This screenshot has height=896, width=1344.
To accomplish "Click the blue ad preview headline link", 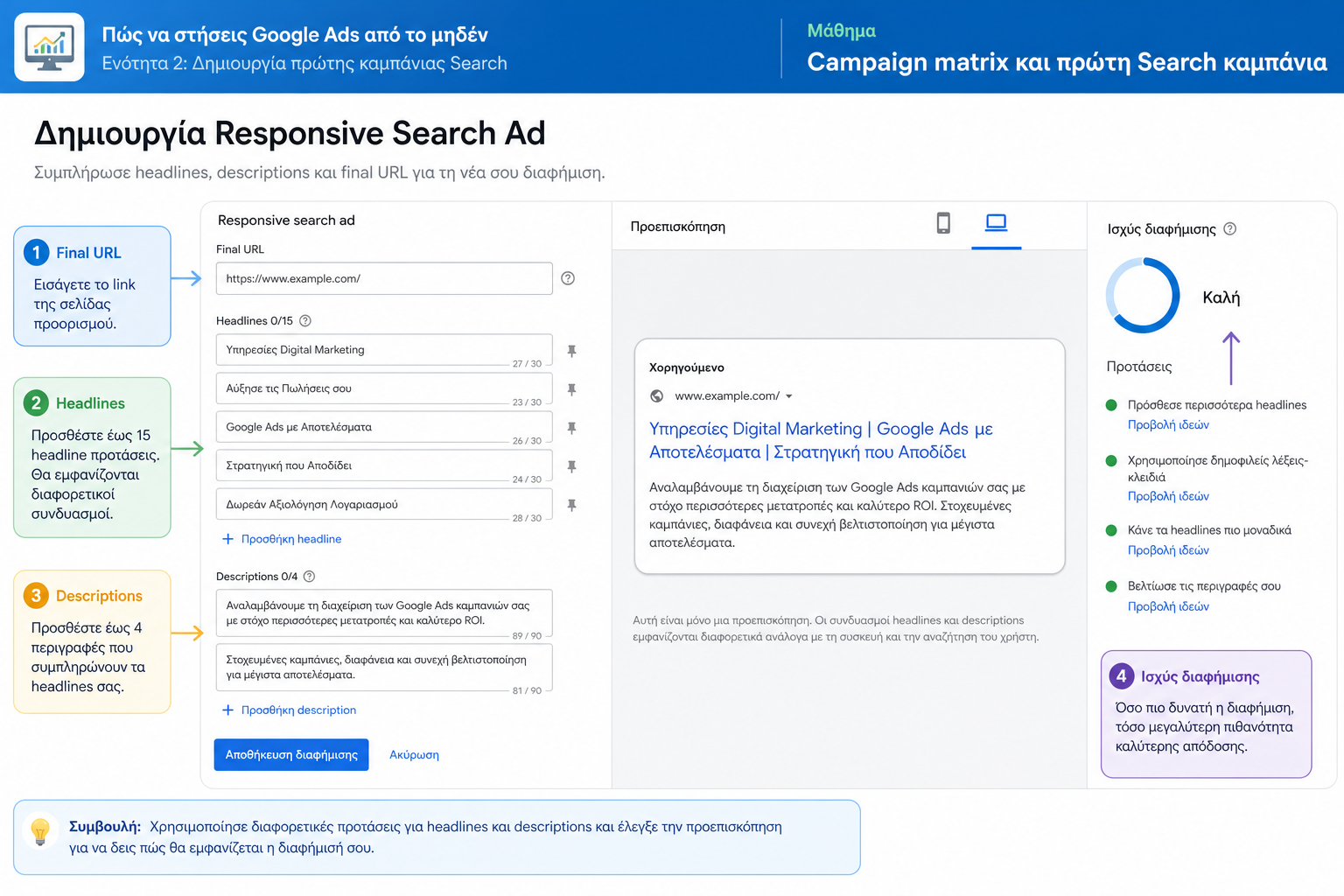I will pos(821,440).
